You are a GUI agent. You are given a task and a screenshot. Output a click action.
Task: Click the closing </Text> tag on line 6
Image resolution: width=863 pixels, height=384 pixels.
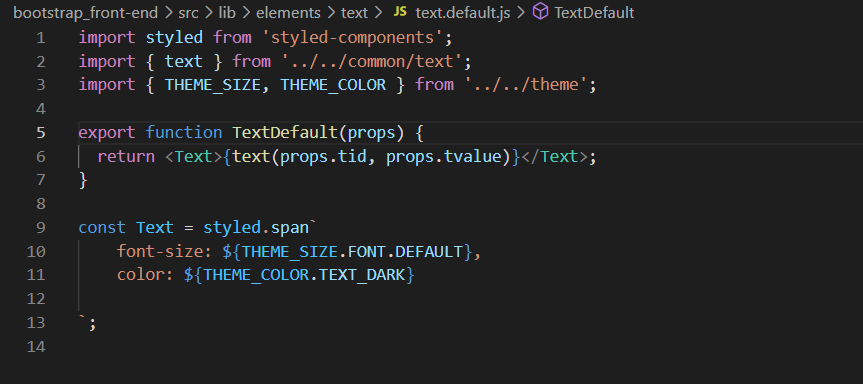(x=554, y=157)
